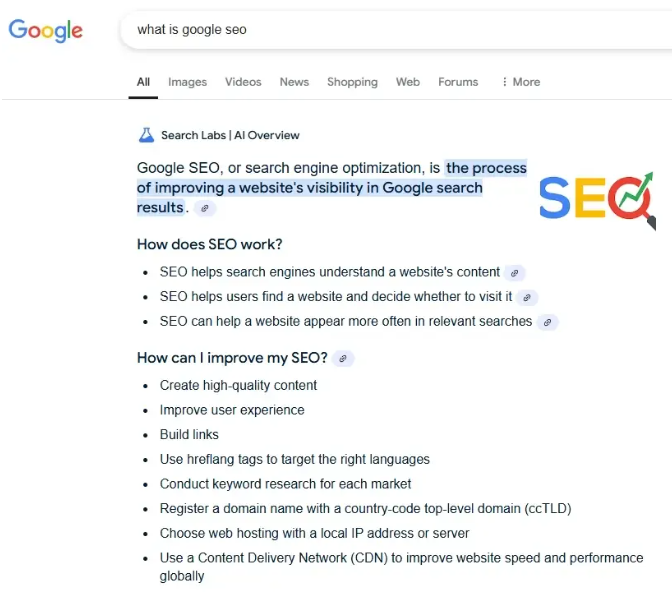The width and height of the screenshot is (672, 593).
Task: Click link icon after 'relevant searches'
Action: (547, 322)
